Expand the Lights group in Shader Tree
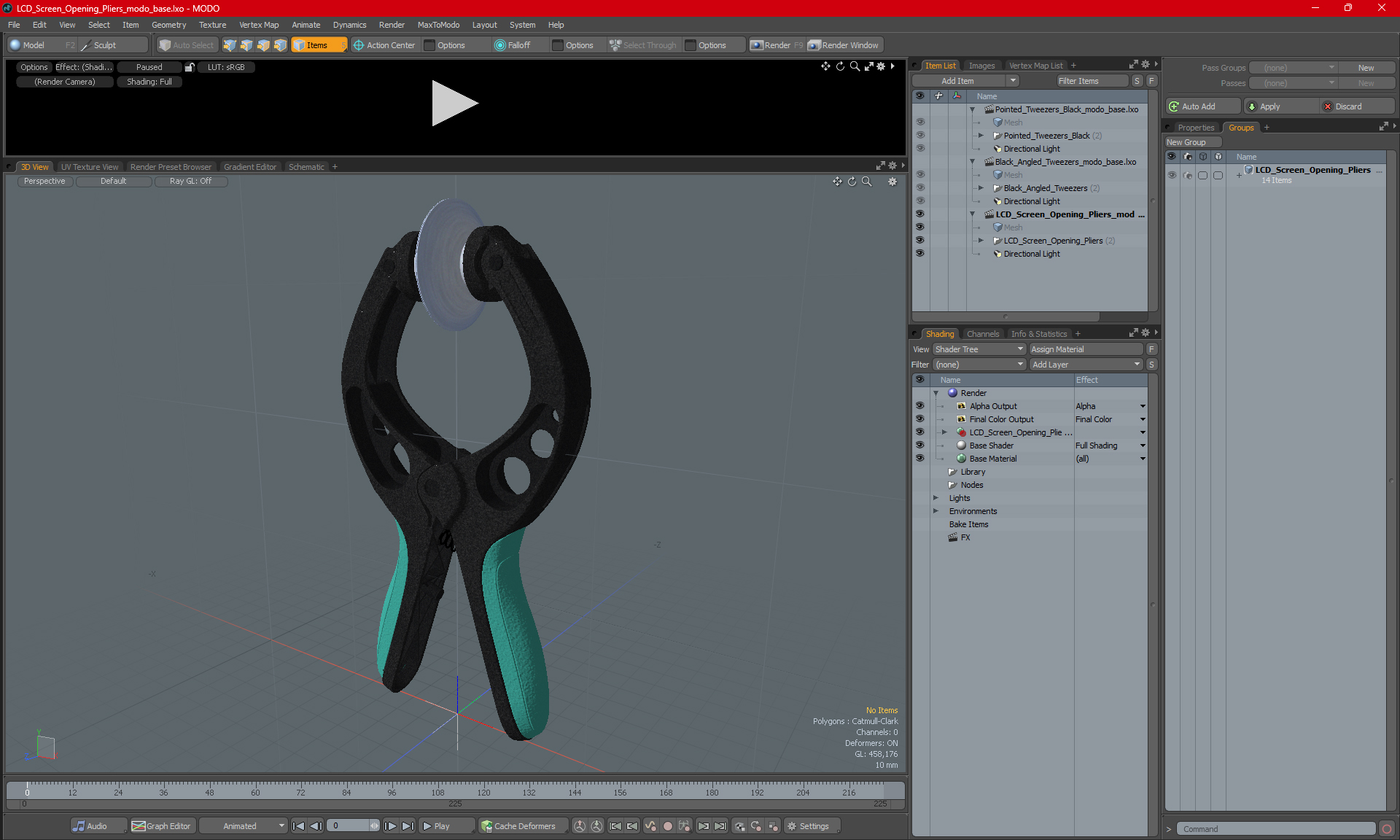Viewport: 1400px width, 840px height. [936, 498]
